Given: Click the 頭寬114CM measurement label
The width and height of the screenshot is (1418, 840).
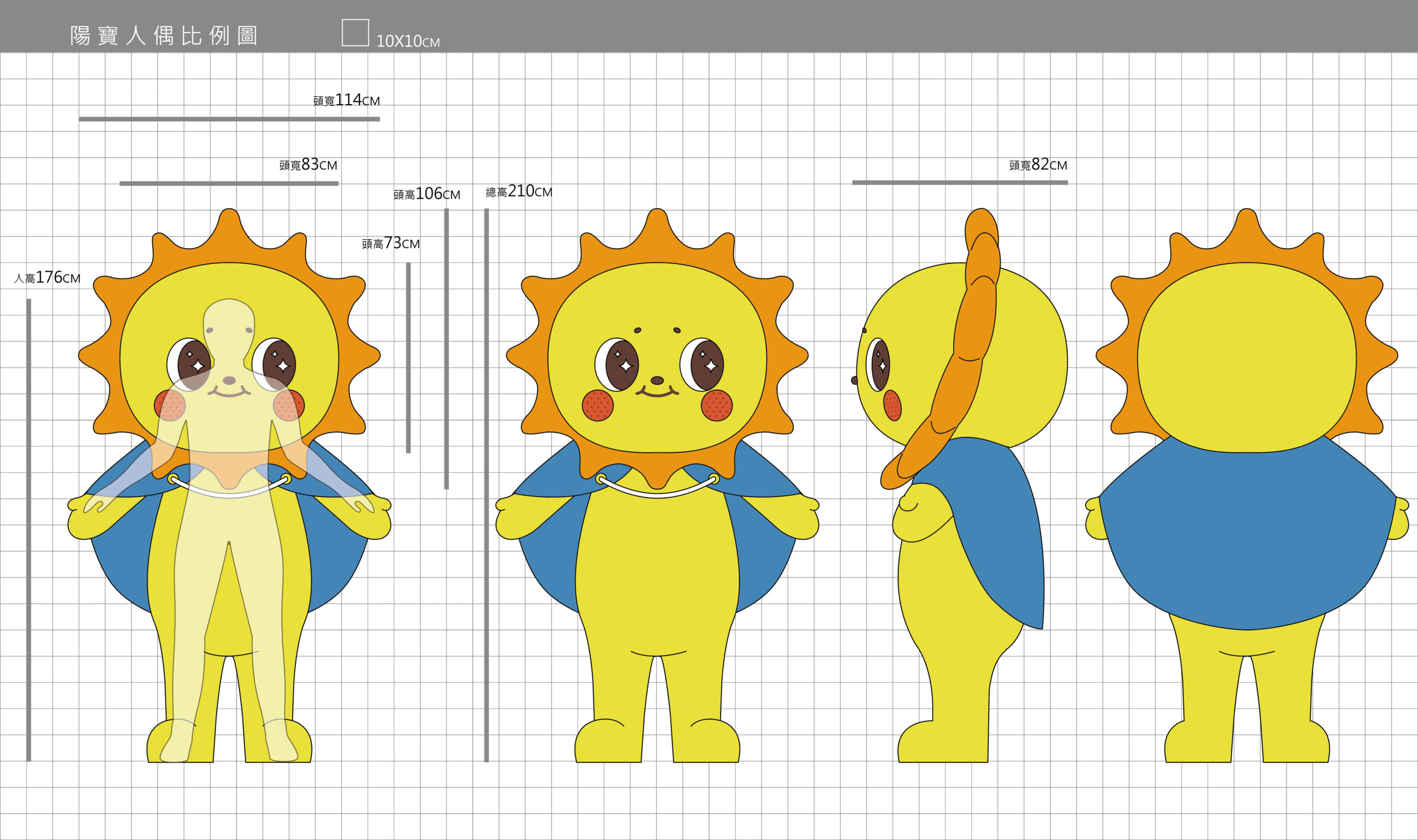Looking at the screenshot, I should click(346, 100).
